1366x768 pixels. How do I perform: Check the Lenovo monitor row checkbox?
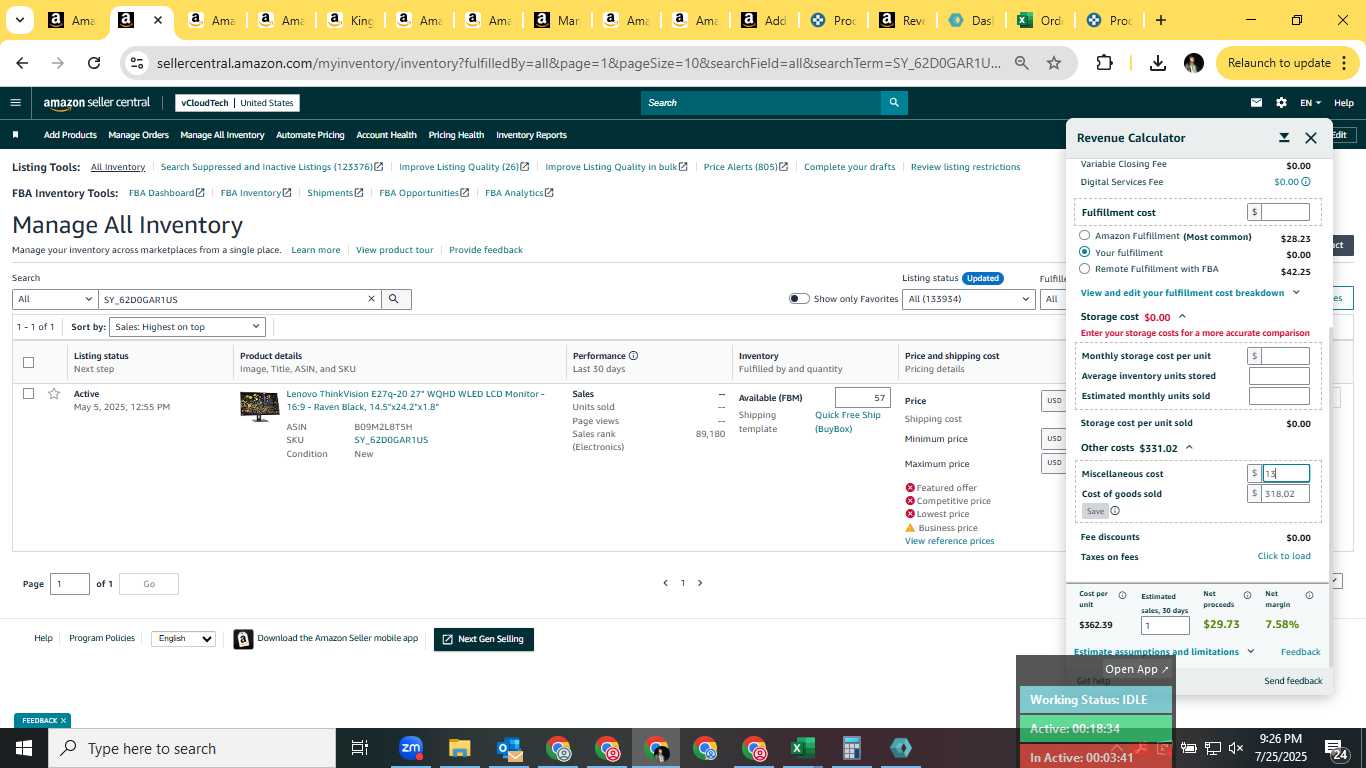click(28, 394)
